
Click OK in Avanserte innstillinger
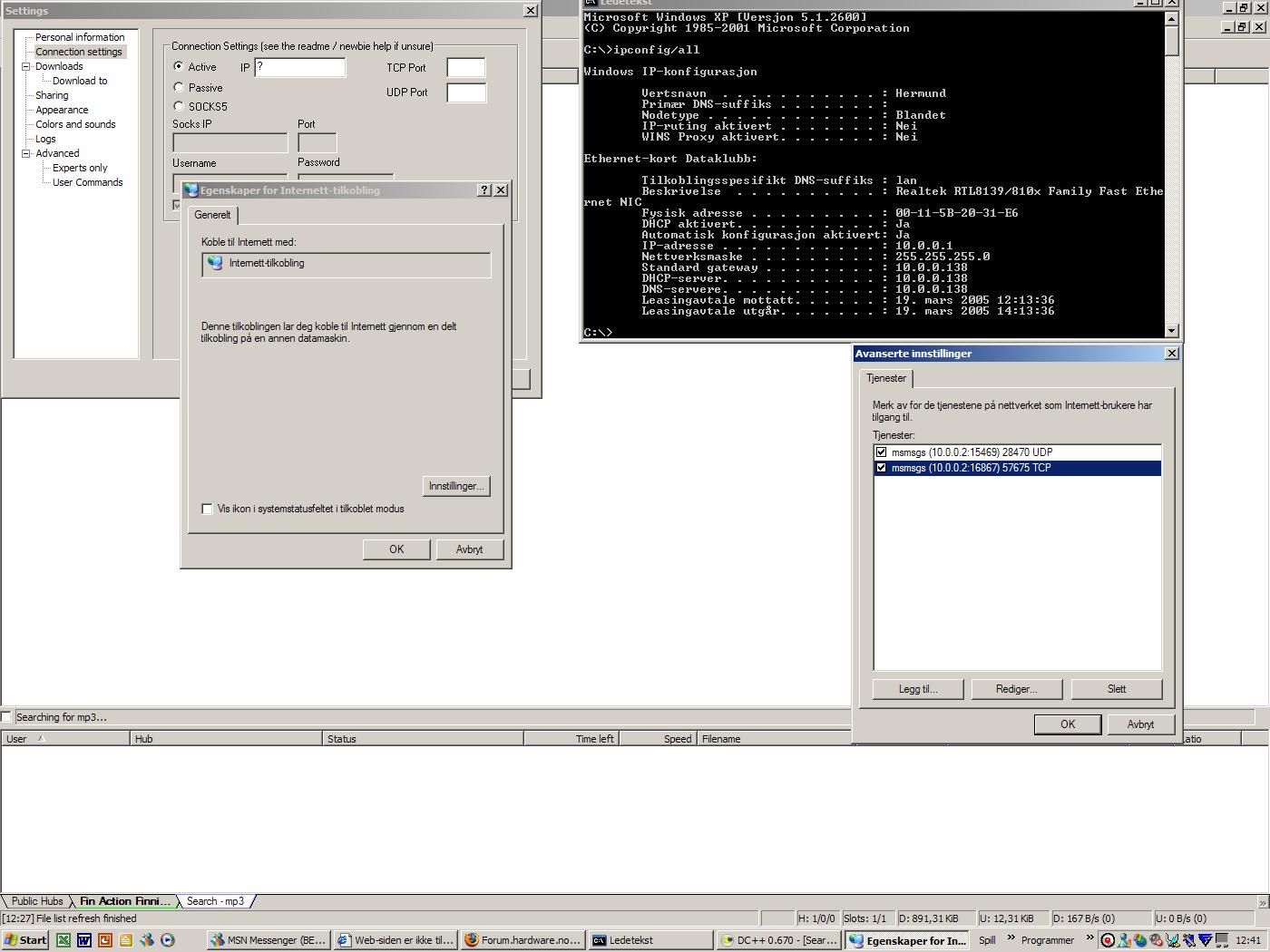coord(1068,724)
